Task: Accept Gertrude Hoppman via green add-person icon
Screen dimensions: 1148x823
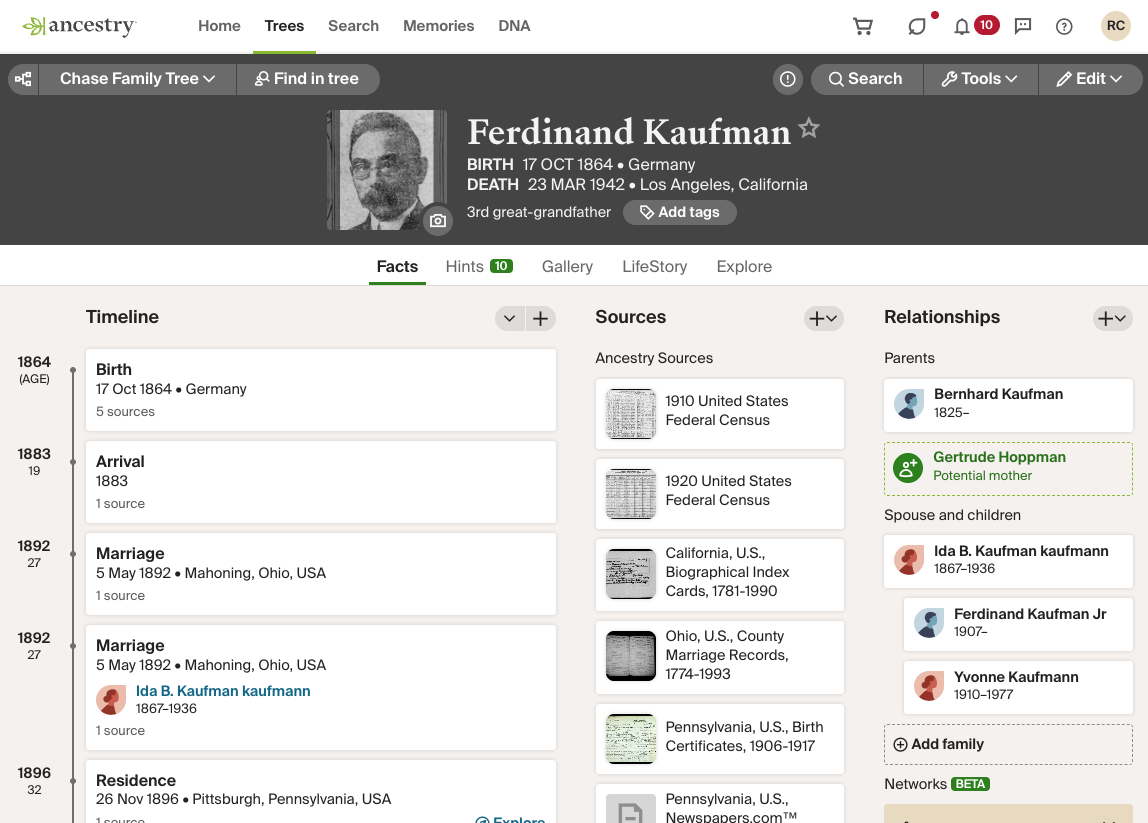Action: pos(906,466)
